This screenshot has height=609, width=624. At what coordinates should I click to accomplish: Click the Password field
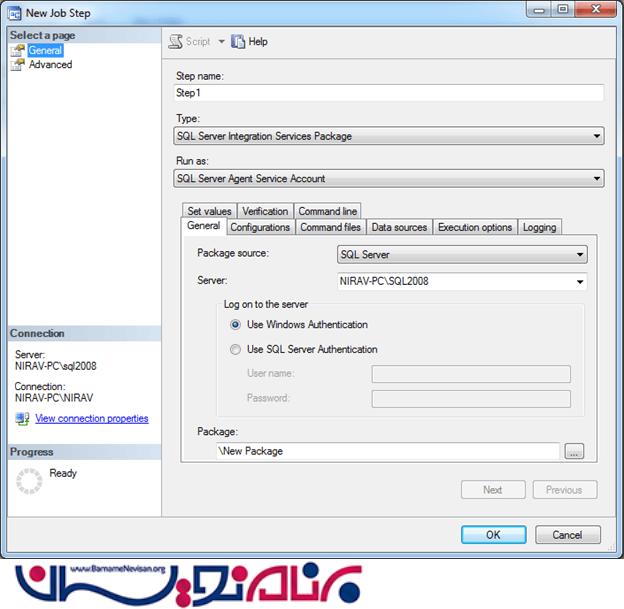tap(471, 399)
